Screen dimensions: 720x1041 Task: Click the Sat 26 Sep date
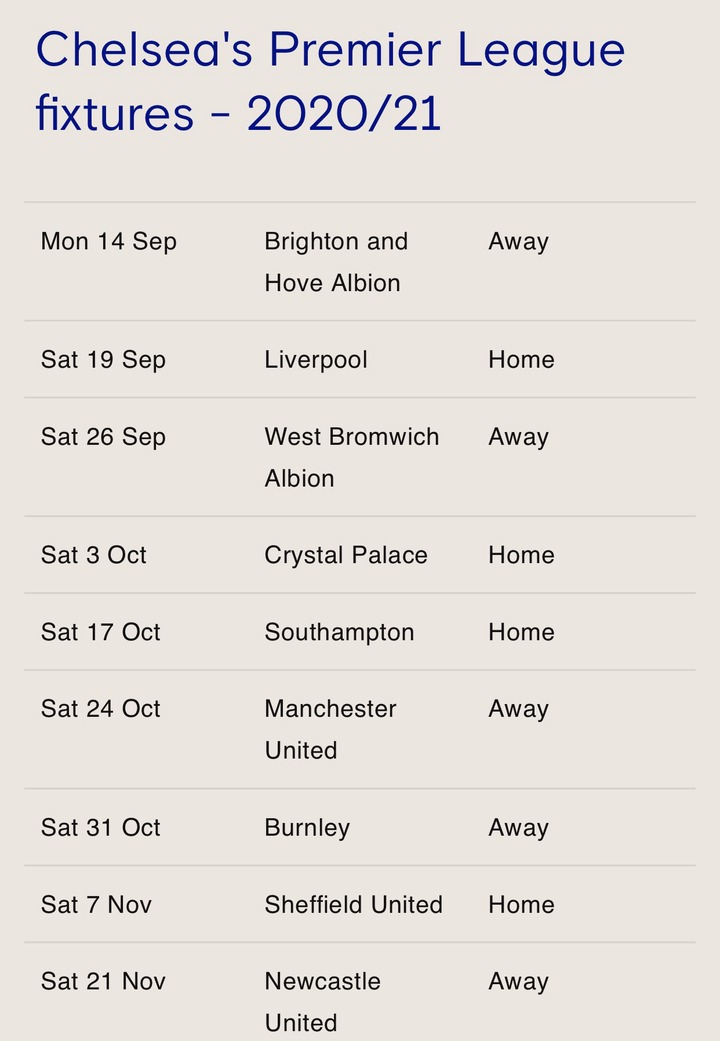click(103, 437)
